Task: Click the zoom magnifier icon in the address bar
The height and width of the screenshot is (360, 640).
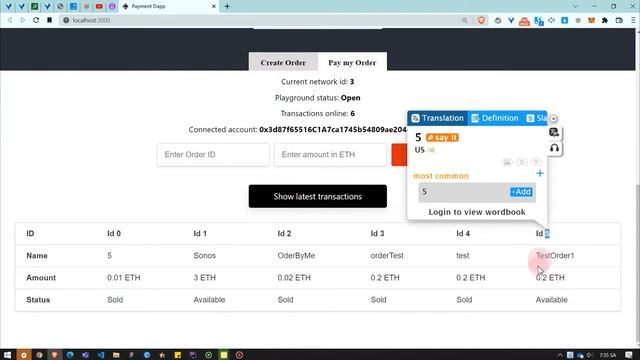Action: [464, 20]
